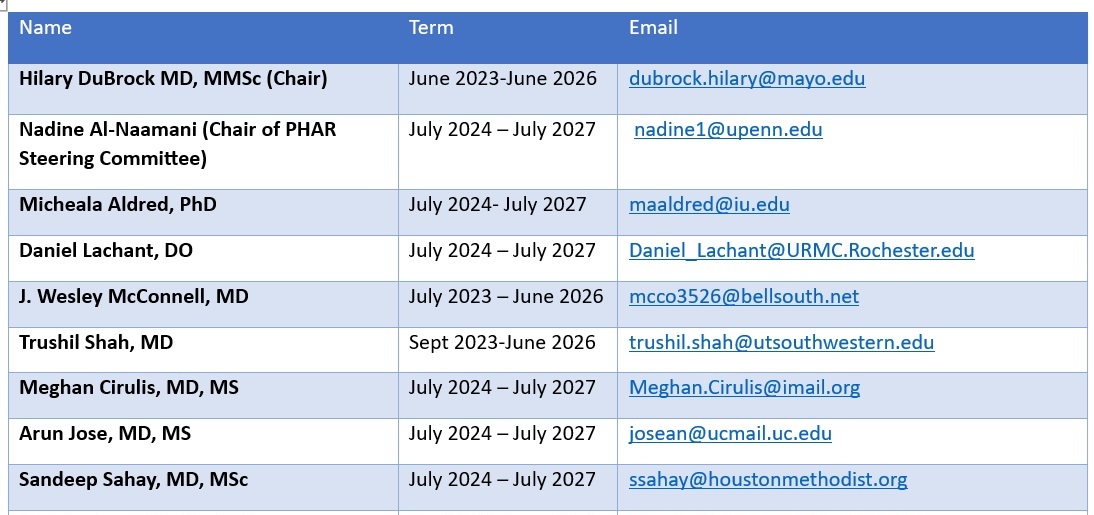Click the mcco3526@bellsouth.net email address

click(743, 297)
